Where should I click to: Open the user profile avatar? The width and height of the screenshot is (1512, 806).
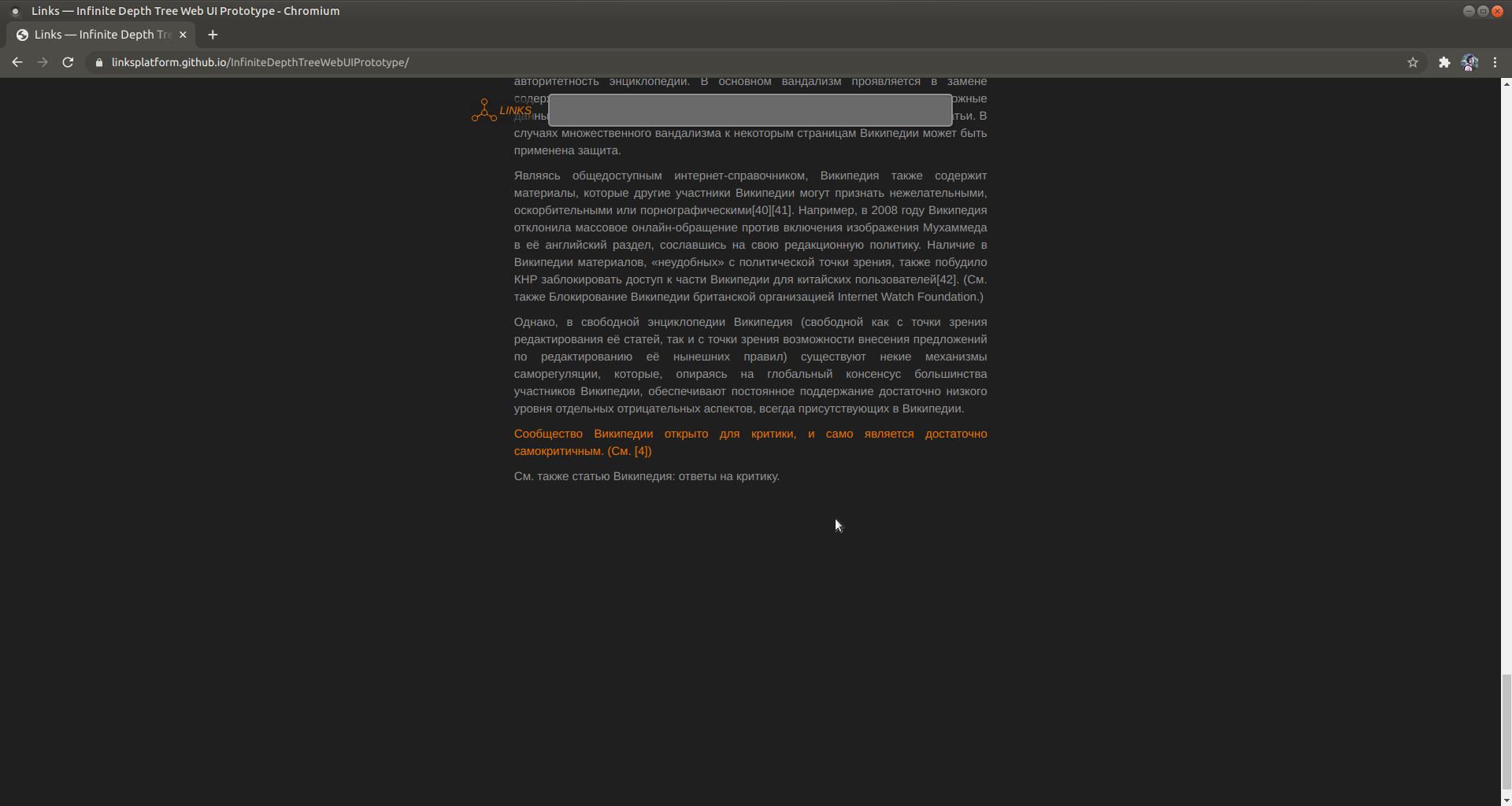(x=1469, y=62)
